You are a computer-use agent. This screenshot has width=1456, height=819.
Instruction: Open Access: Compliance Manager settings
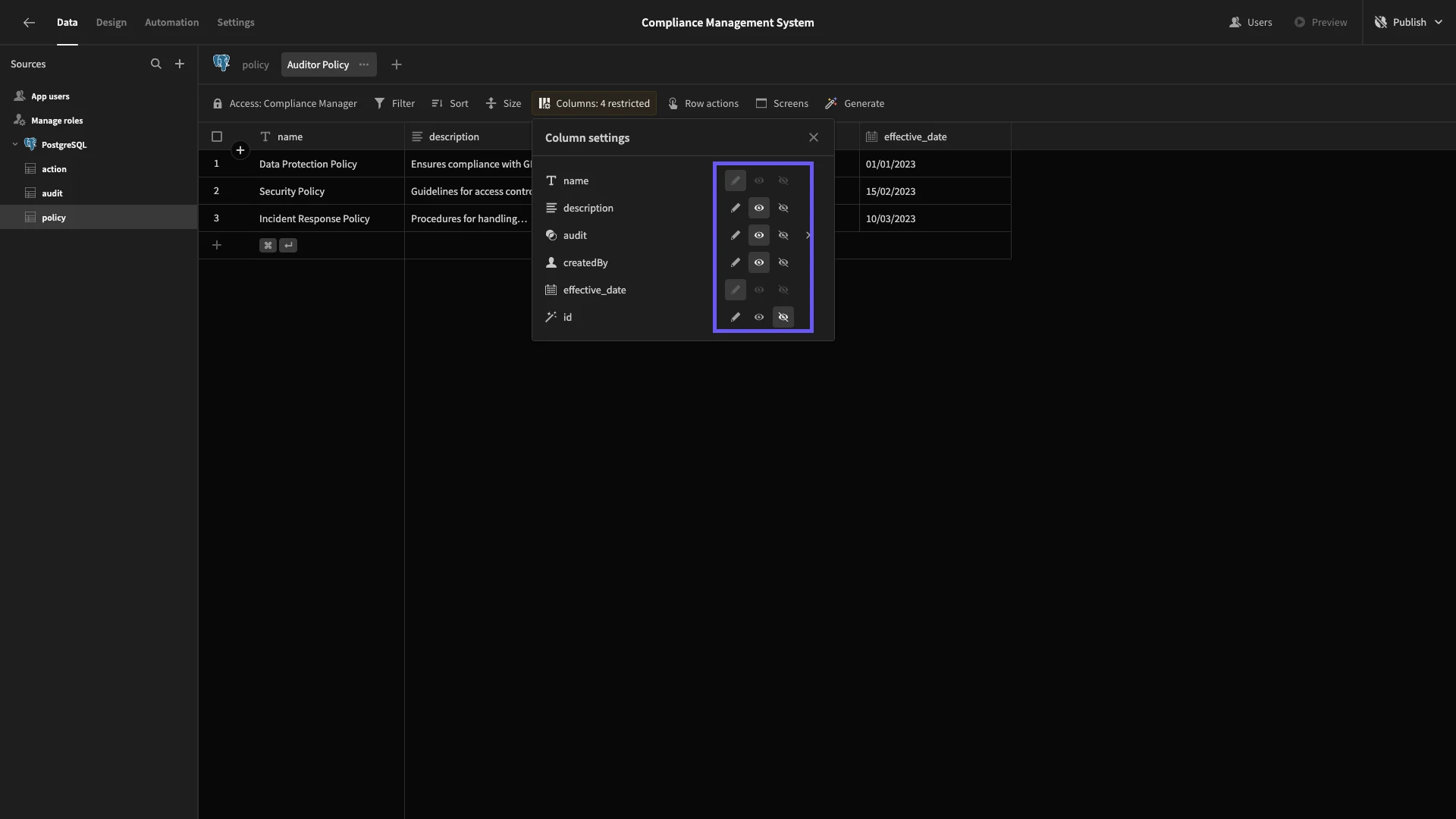[x=284, y=104]
